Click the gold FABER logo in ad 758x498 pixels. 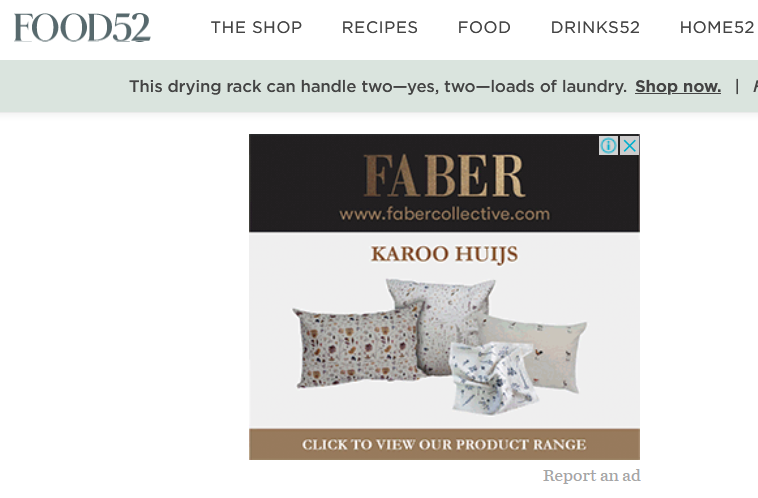(x=444, y=176)
